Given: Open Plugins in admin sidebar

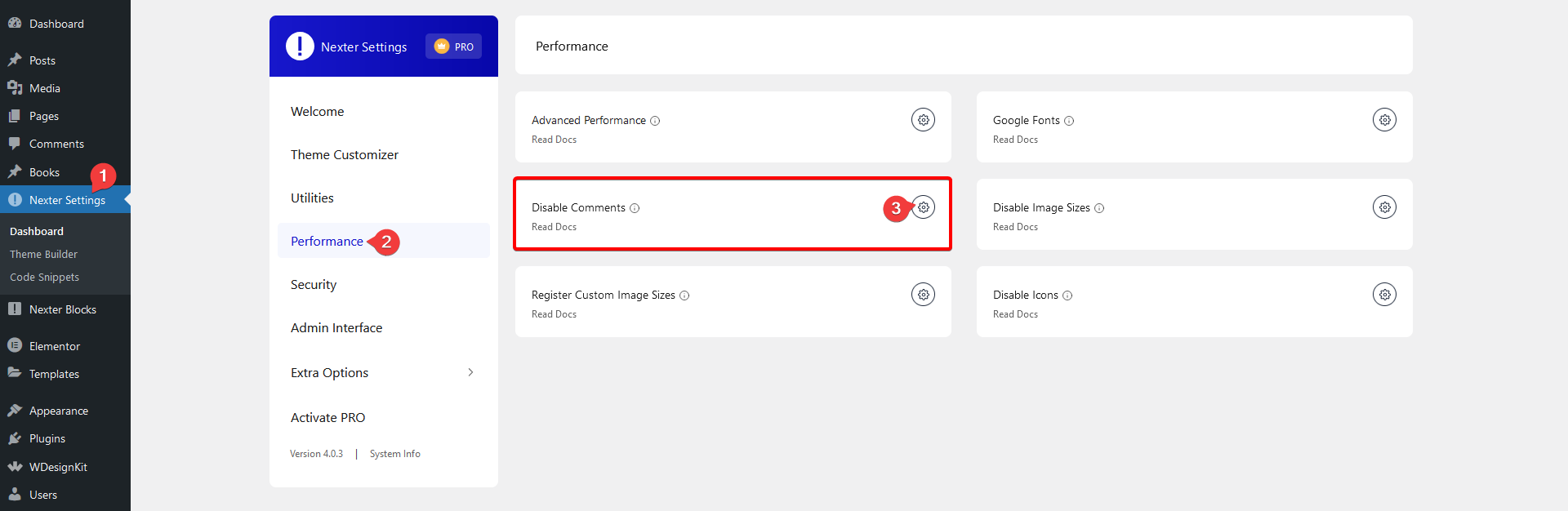Looking at the screenshot, I should click(47, 438).
